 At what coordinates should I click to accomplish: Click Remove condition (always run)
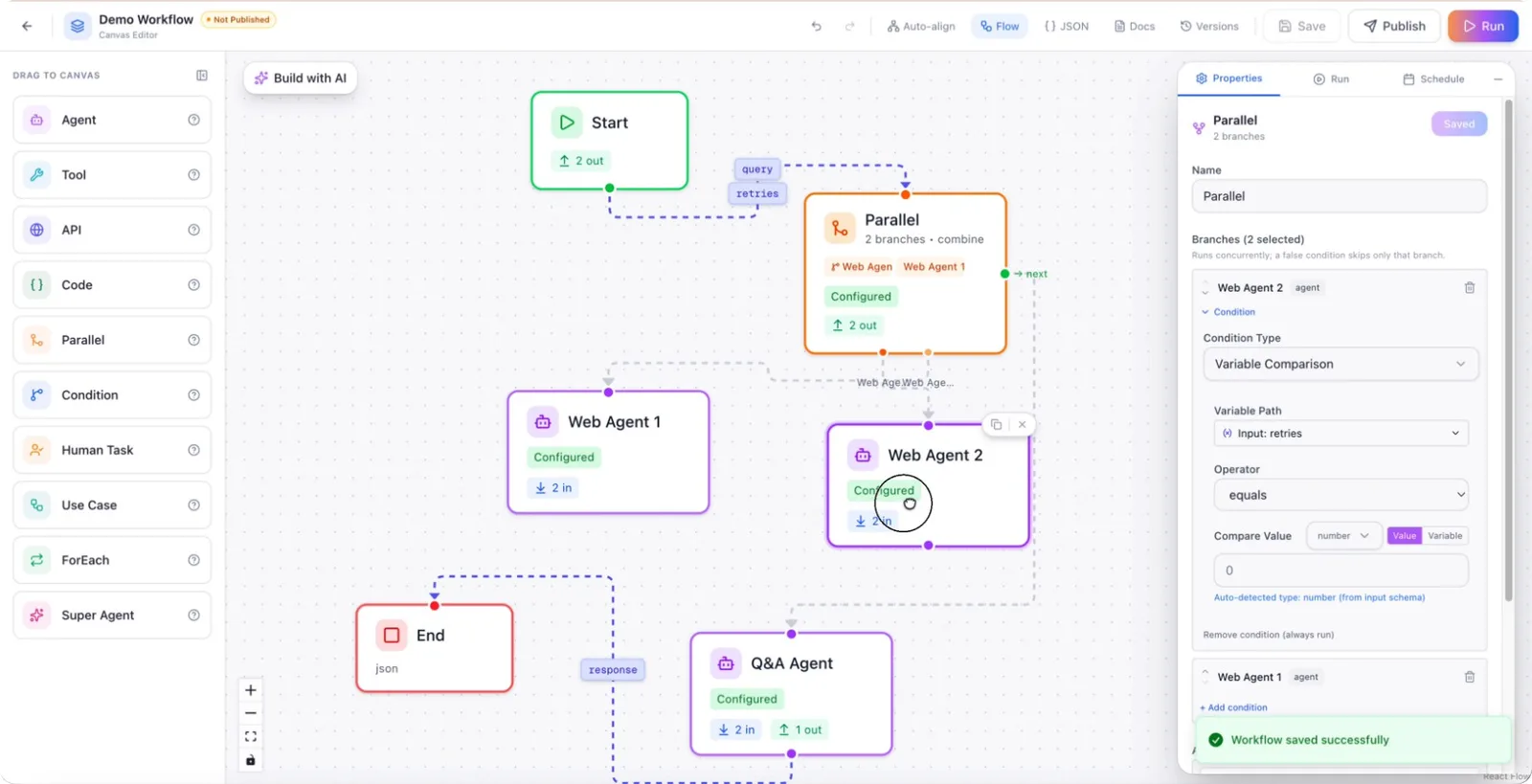(1269, 635)
